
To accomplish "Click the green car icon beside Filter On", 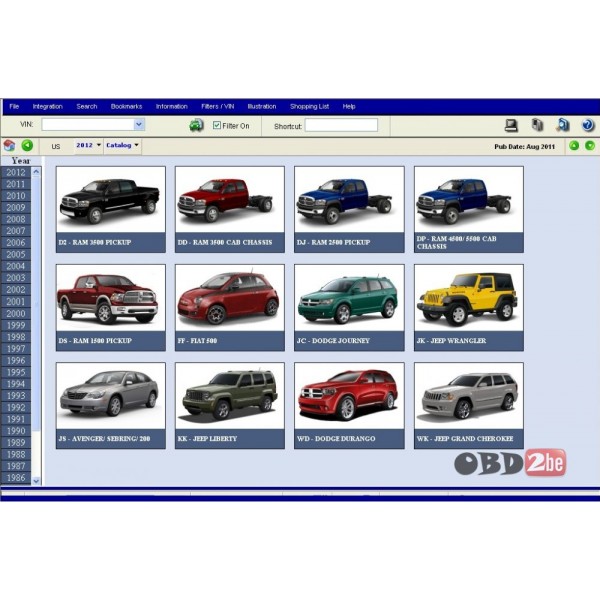I will pyautogui.click(x=196, y=126).
